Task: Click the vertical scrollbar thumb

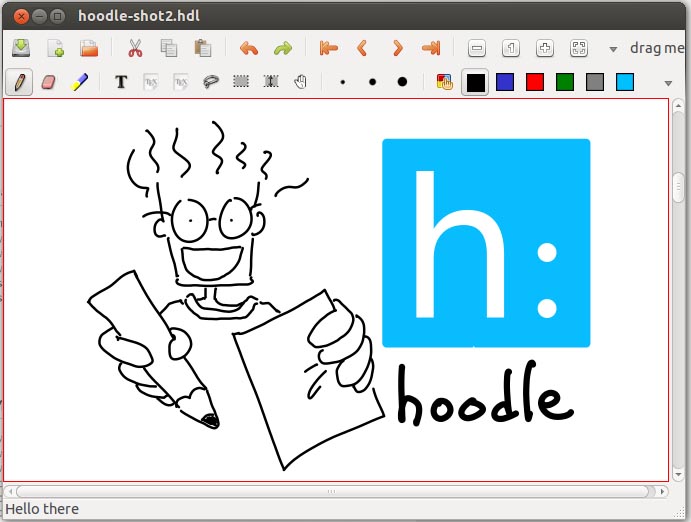Action: pos(679,188)
